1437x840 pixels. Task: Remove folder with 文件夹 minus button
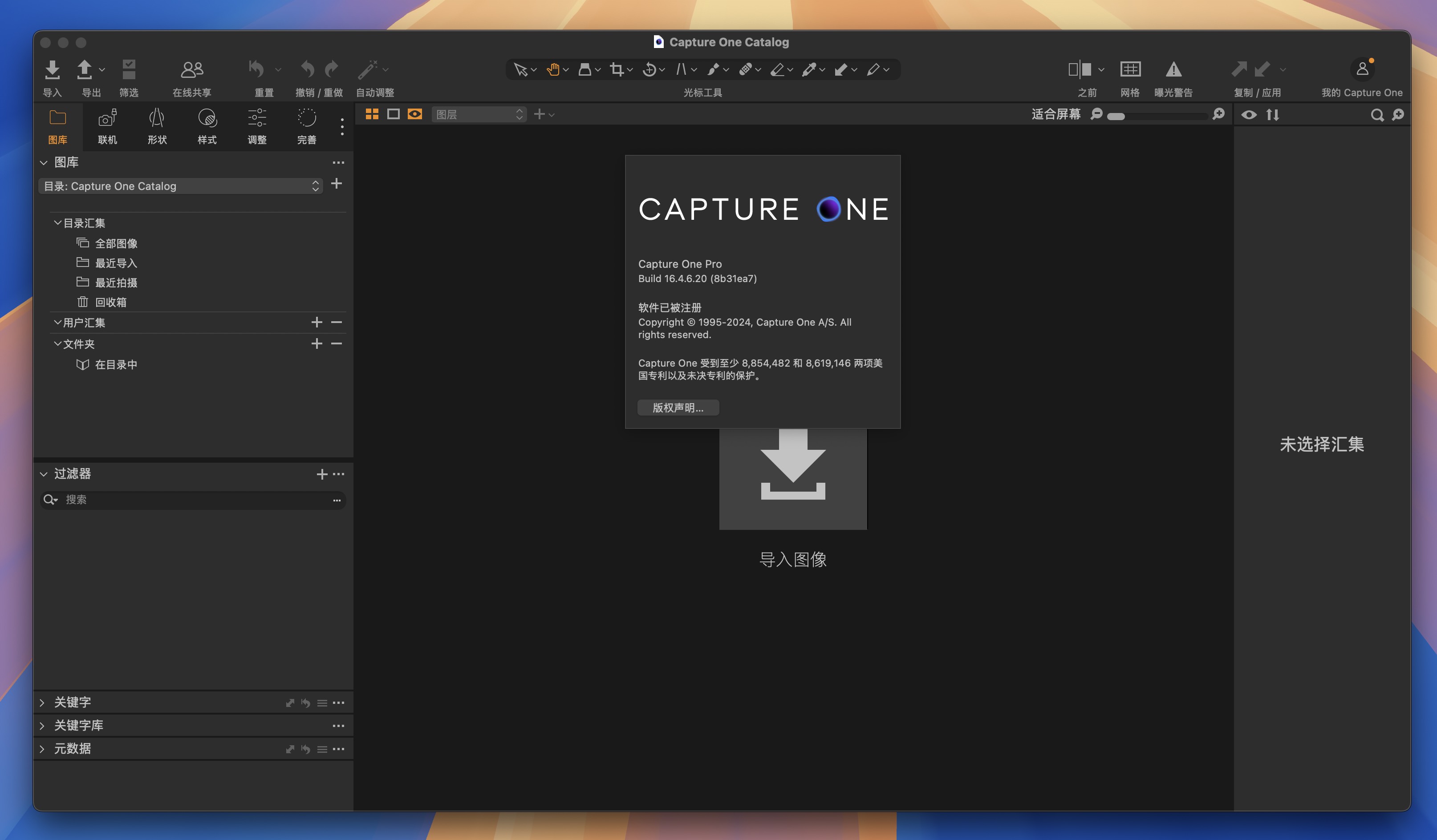pos(337,343)
